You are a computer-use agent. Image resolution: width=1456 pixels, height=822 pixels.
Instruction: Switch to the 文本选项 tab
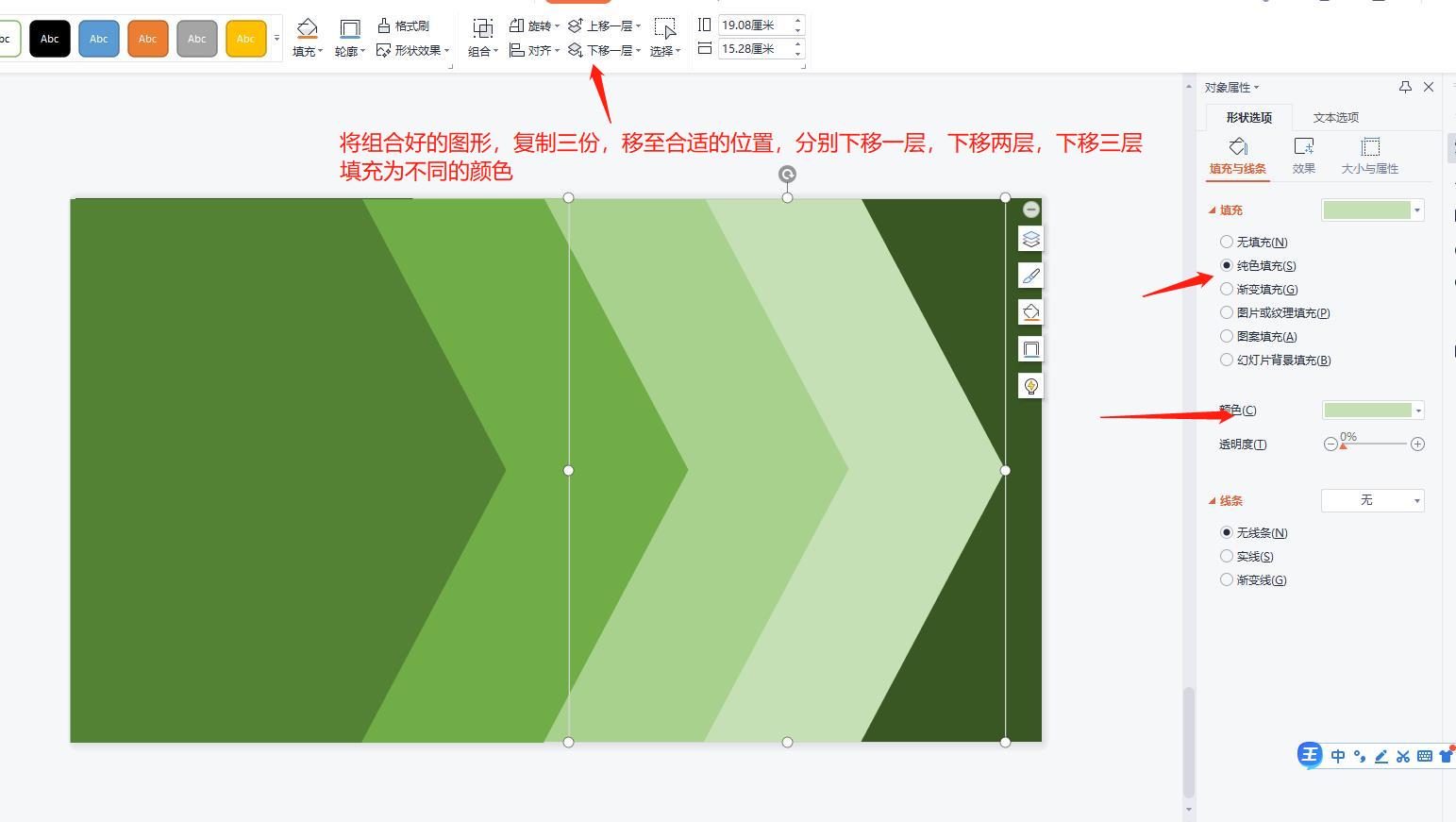pyautogui.click(x=1336, y=117)
